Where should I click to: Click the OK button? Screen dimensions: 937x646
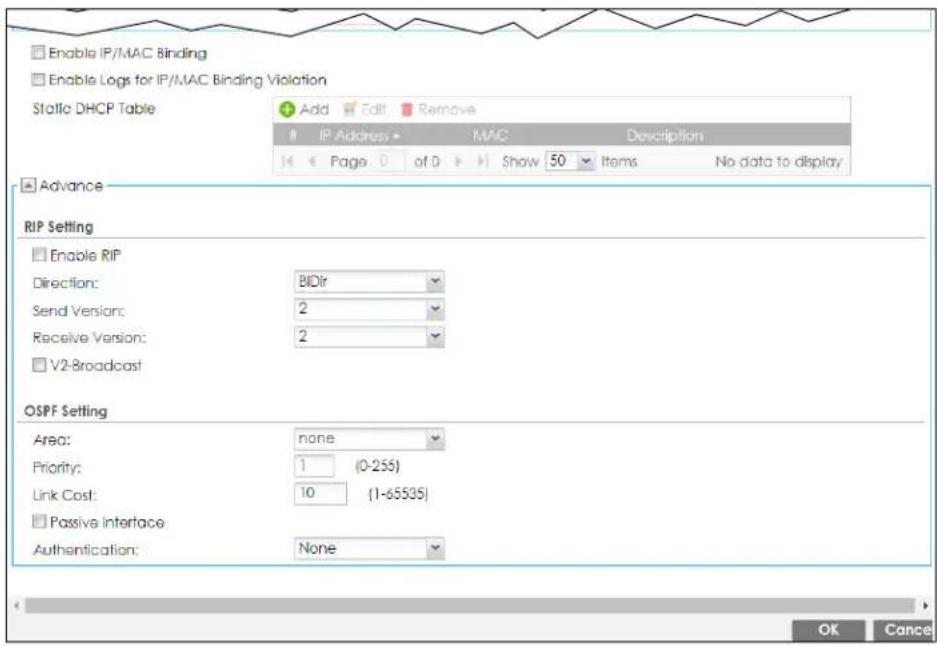click(828, 630)
